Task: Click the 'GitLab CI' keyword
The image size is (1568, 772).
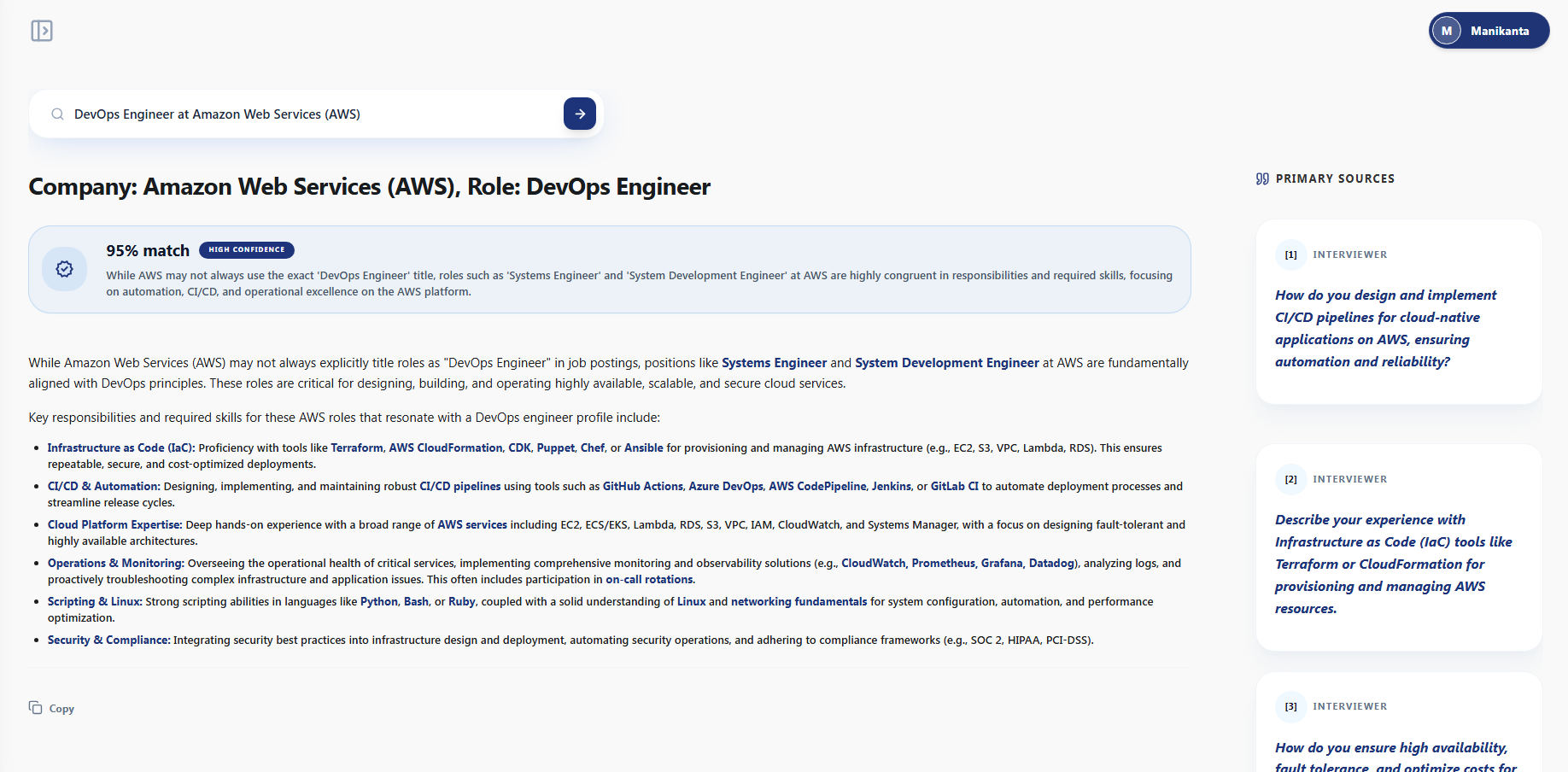Action: coord(955,486)
